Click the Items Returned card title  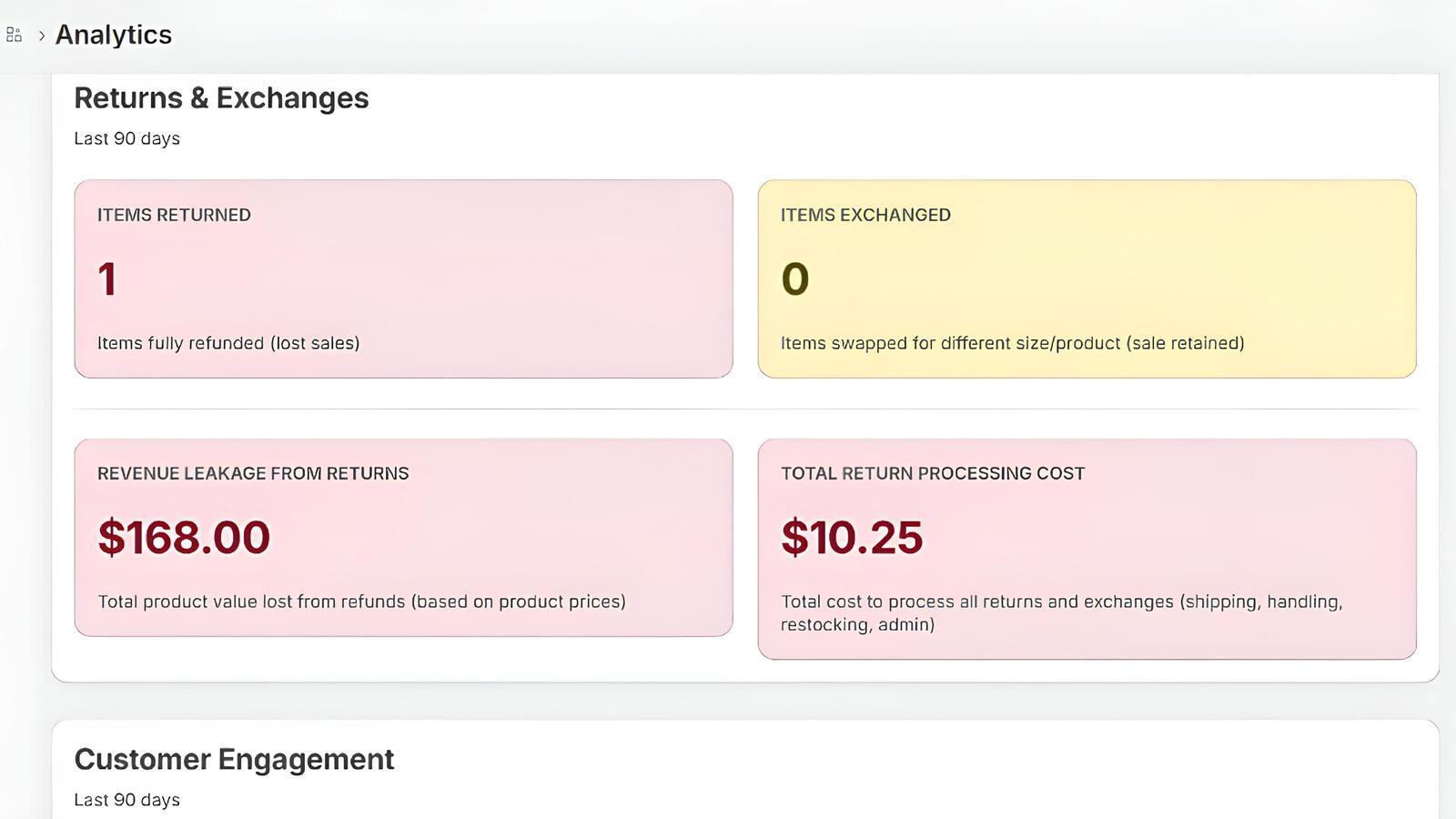(x=174, y=215)
